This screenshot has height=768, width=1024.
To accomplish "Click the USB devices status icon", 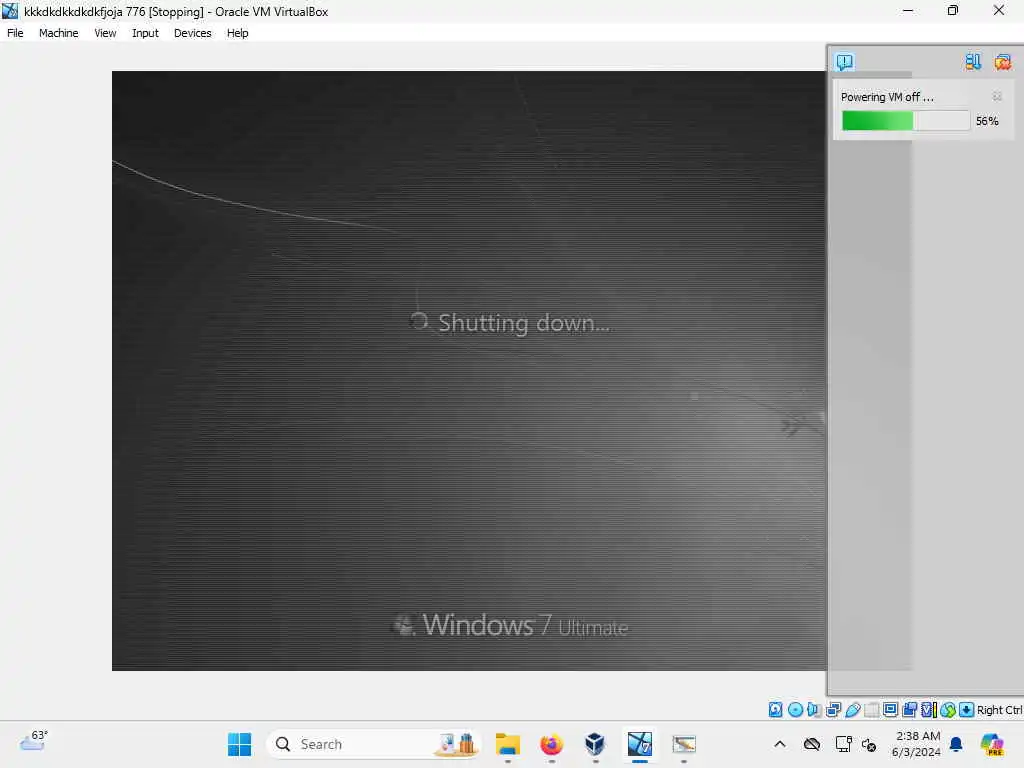I will click(x=852, y=709).
